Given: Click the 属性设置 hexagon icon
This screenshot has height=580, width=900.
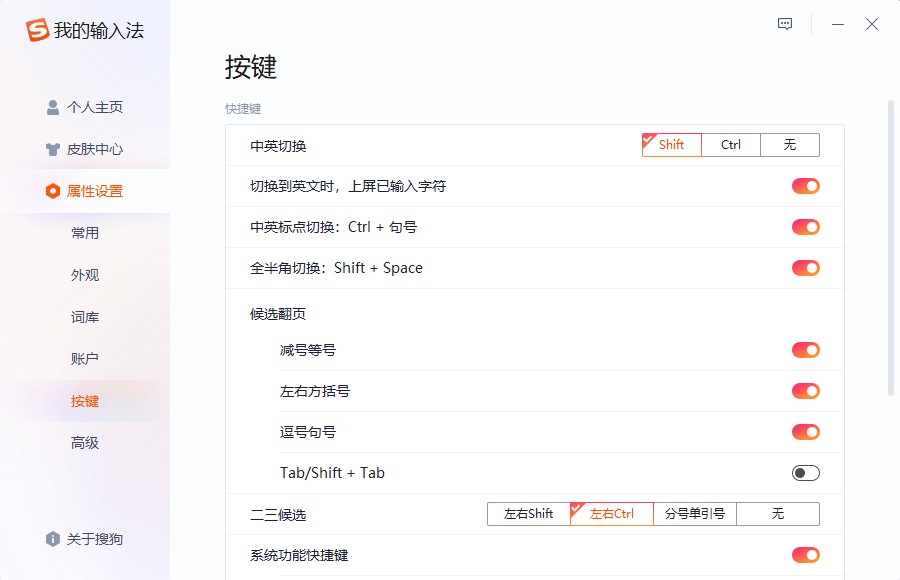Looking at the screenshot, I should point(53,191).
